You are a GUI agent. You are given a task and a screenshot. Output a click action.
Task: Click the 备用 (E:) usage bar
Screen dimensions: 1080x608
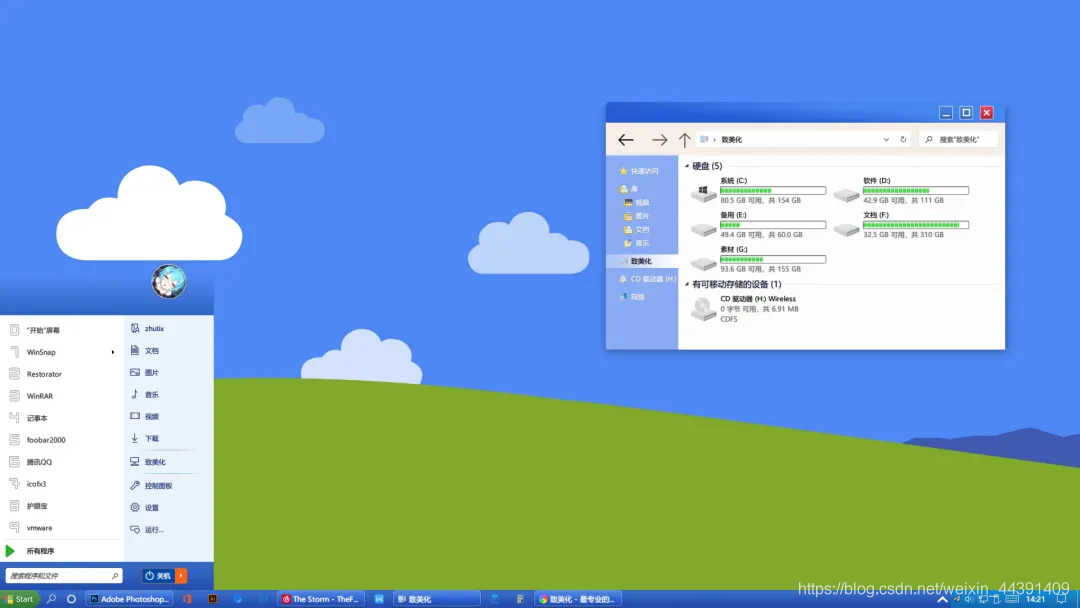773,225
